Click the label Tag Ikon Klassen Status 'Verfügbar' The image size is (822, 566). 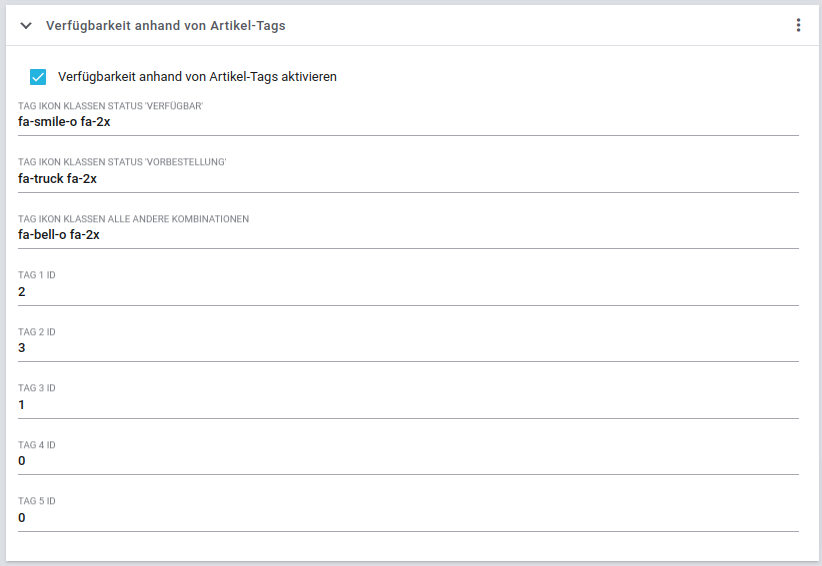tap(110, 106)
